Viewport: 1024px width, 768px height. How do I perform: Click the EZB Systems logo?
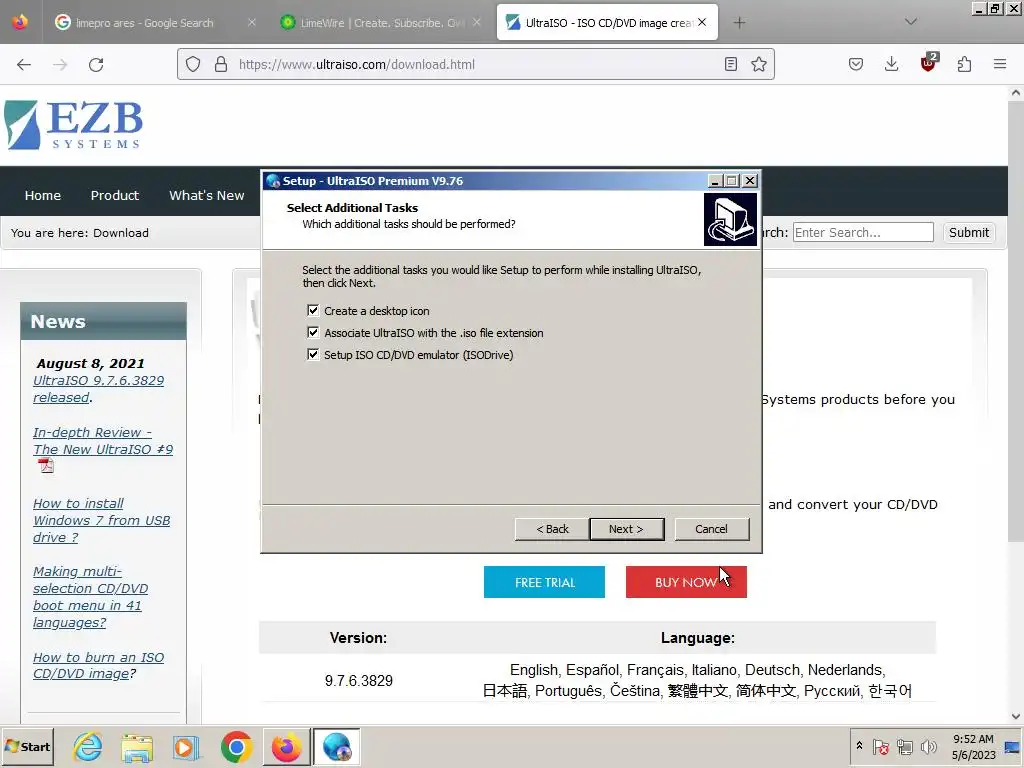(73, 125)
